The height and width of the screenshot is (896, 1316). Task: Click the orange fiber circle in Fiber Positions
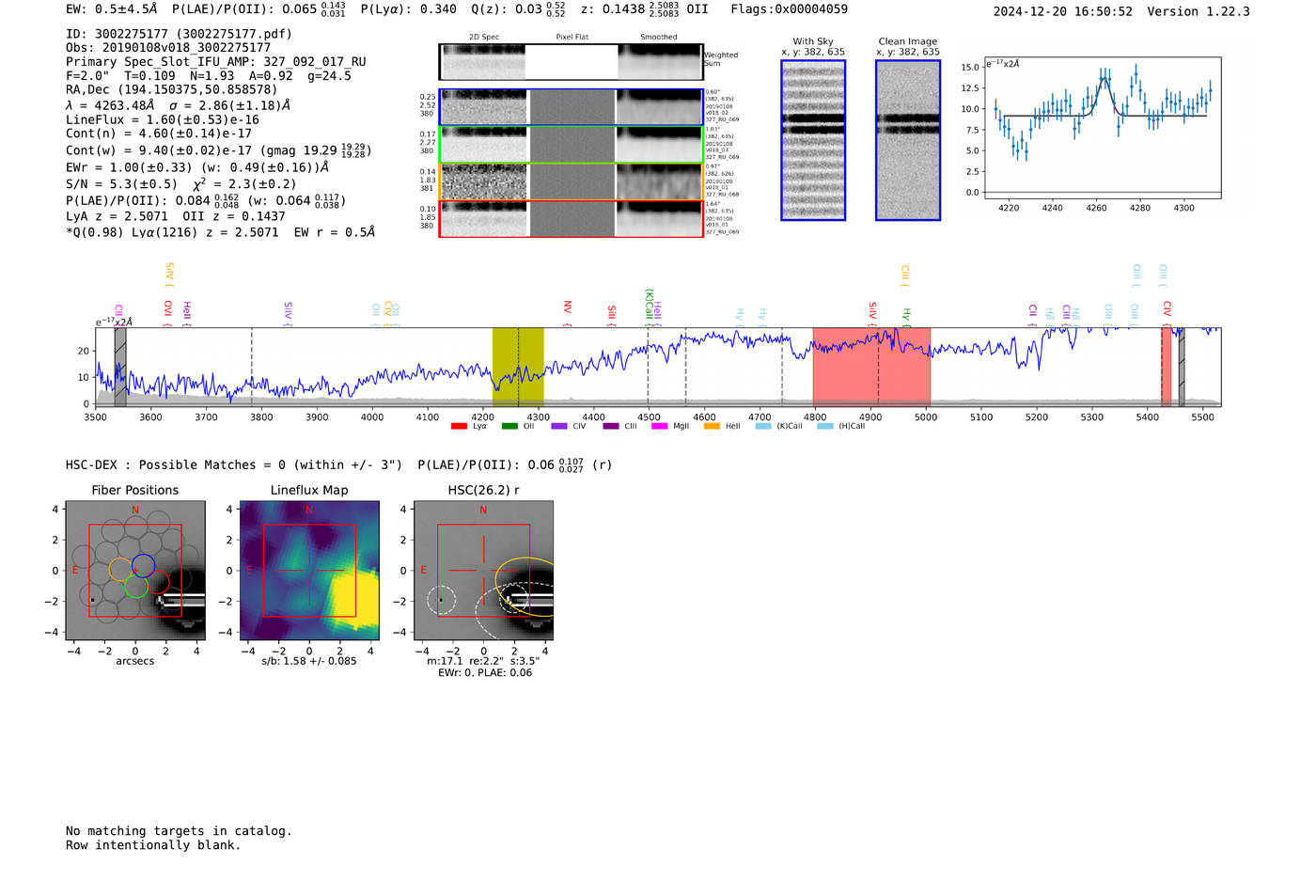click(x=120, y=569)
